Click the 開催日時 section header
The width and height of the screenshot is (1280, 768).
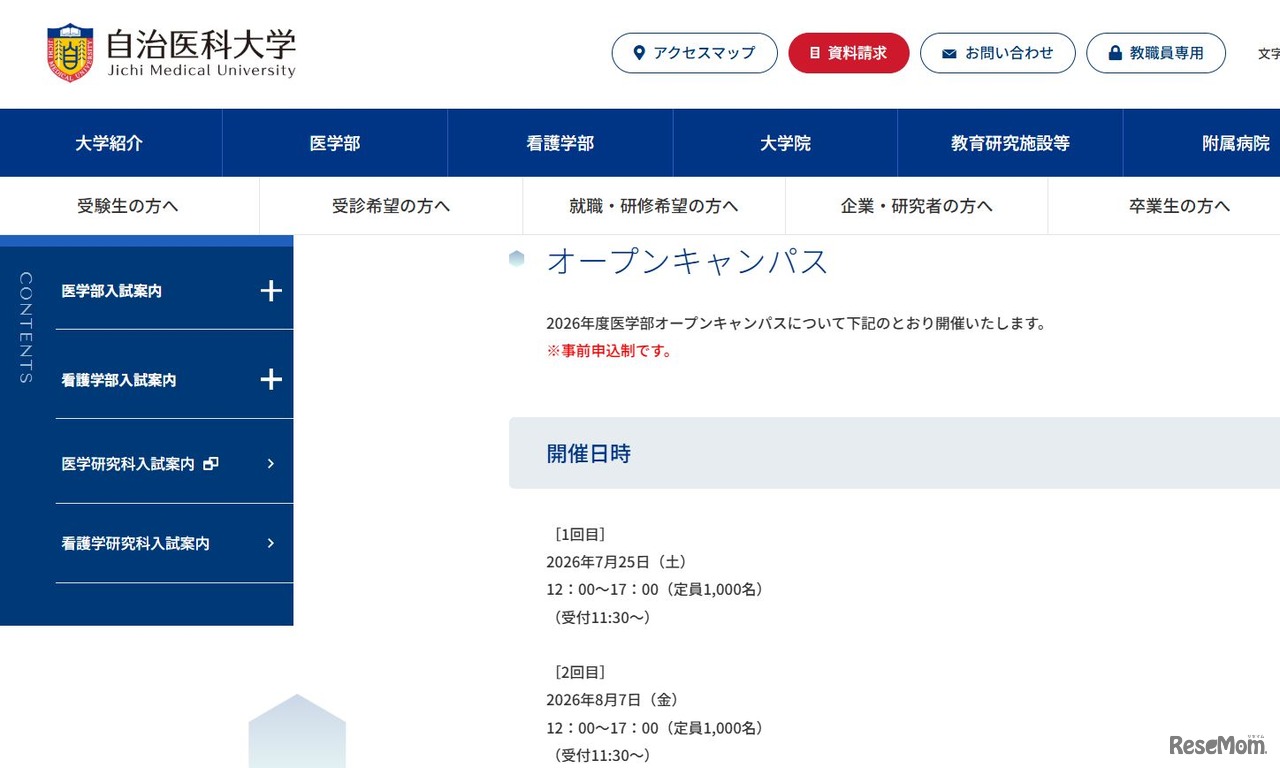click(589, 454)
